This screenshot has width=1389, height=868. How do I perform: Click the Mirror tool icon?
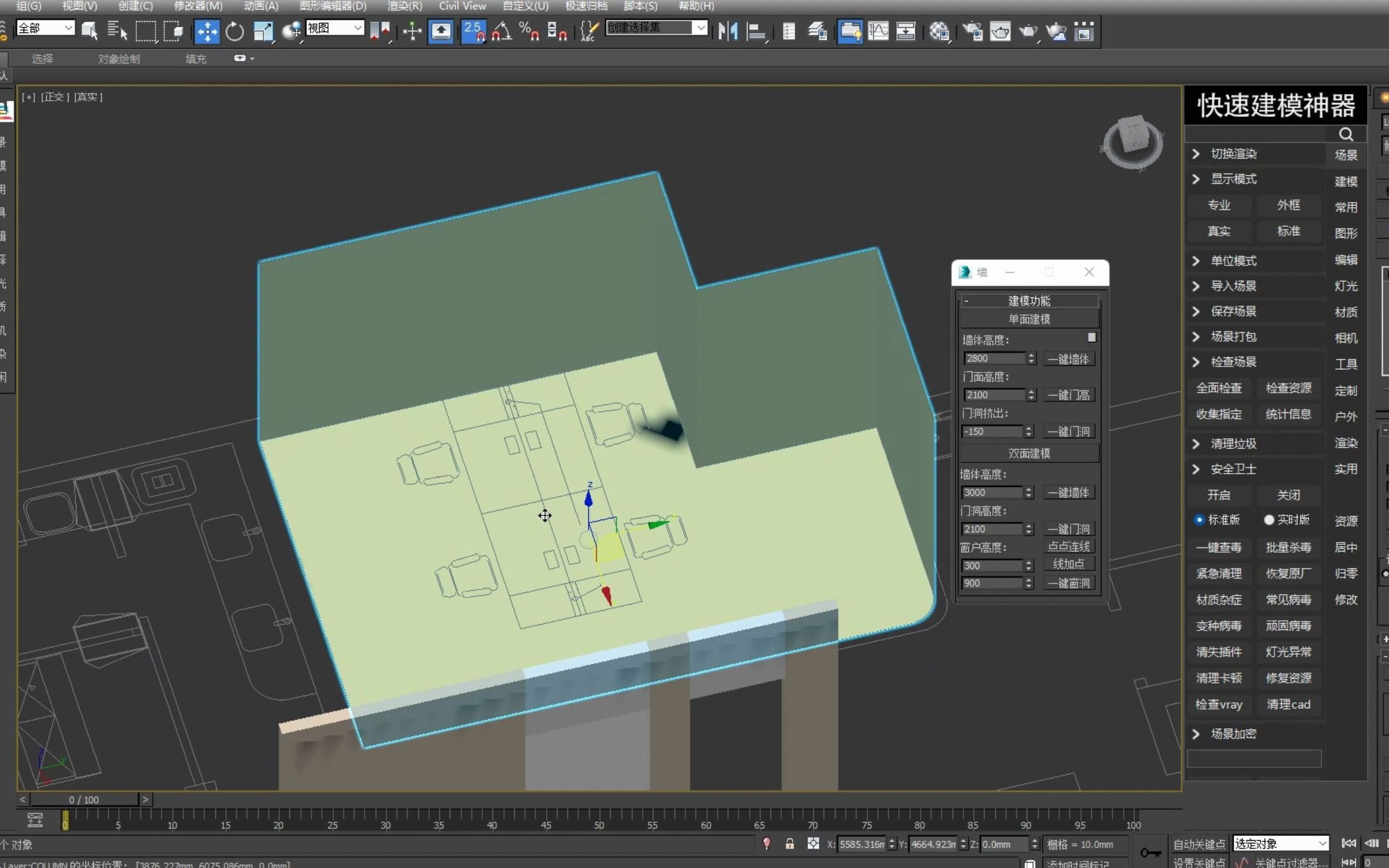728,31
